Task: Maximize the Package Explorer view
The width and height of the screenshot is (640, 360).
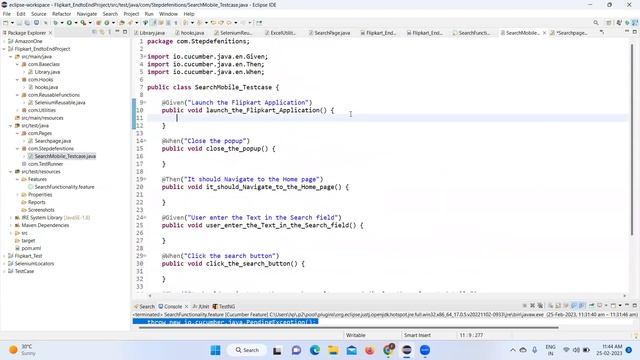Action: [125, 32]
